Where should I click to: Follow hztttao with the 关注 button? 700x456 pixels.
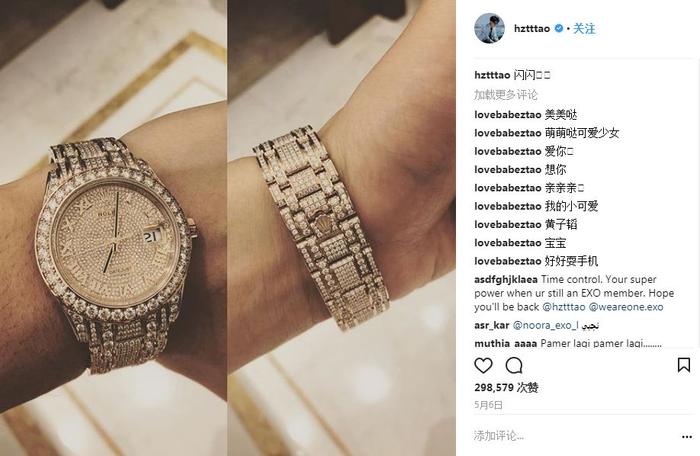(x=584, y=29)
